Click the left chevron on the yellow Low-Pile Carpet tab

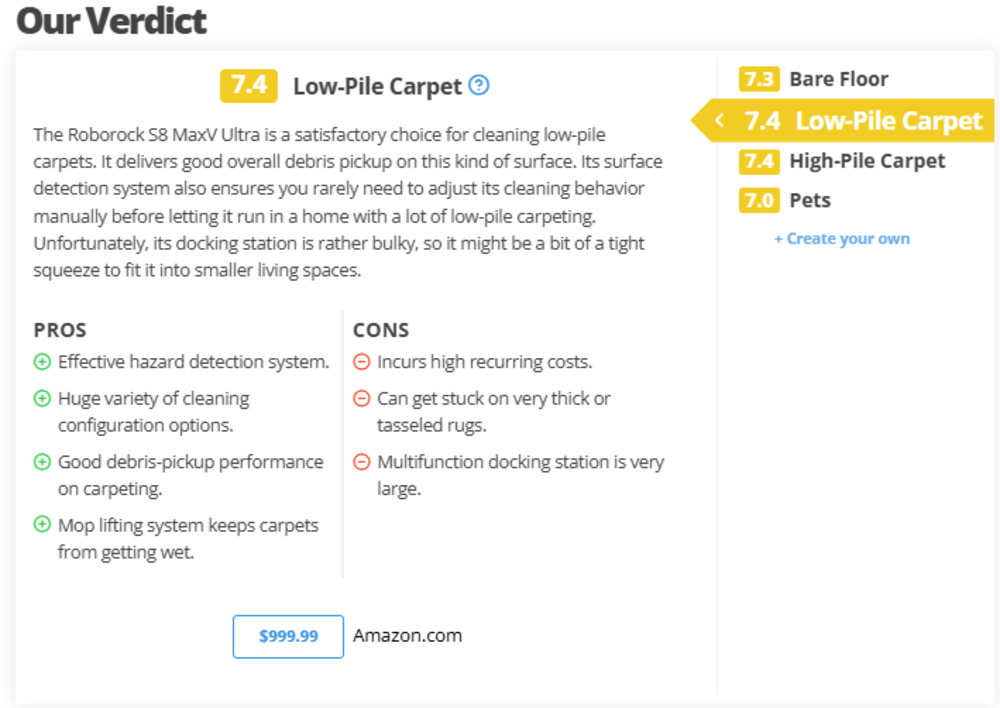[x=719, y=121]
